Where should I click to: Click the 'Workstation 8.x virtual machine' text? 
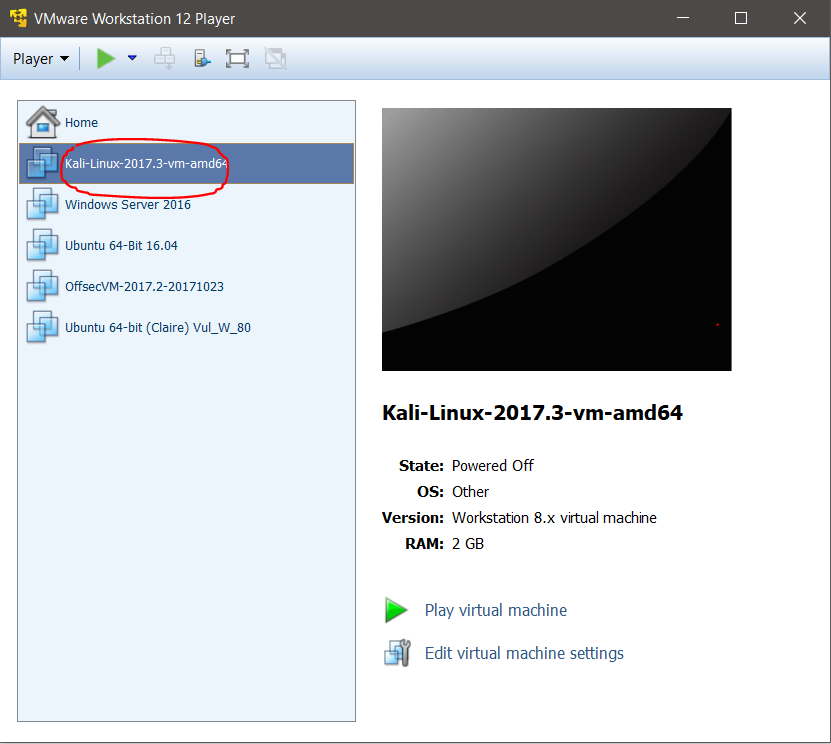tap(554, 518)
